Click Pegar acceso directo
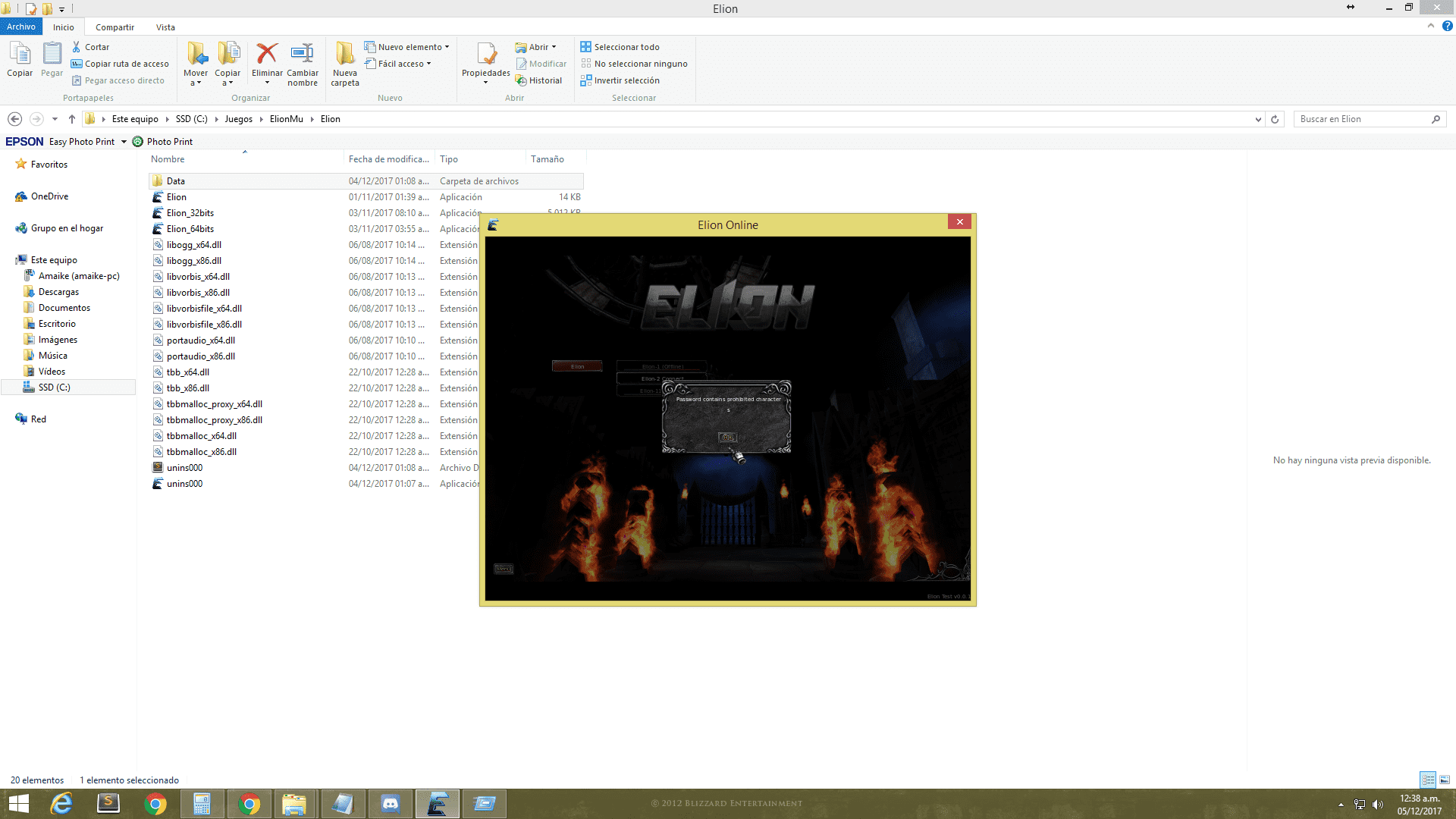1456x819 pixels. [118, 80]
